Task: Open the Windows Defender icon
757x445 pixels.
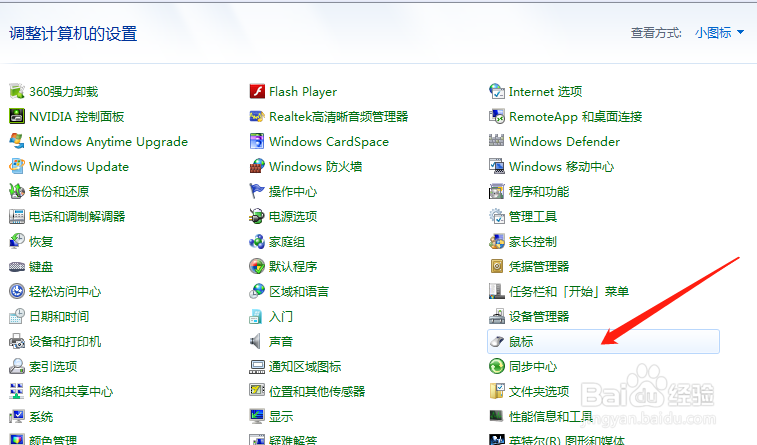Action: [x=497, y=141]
